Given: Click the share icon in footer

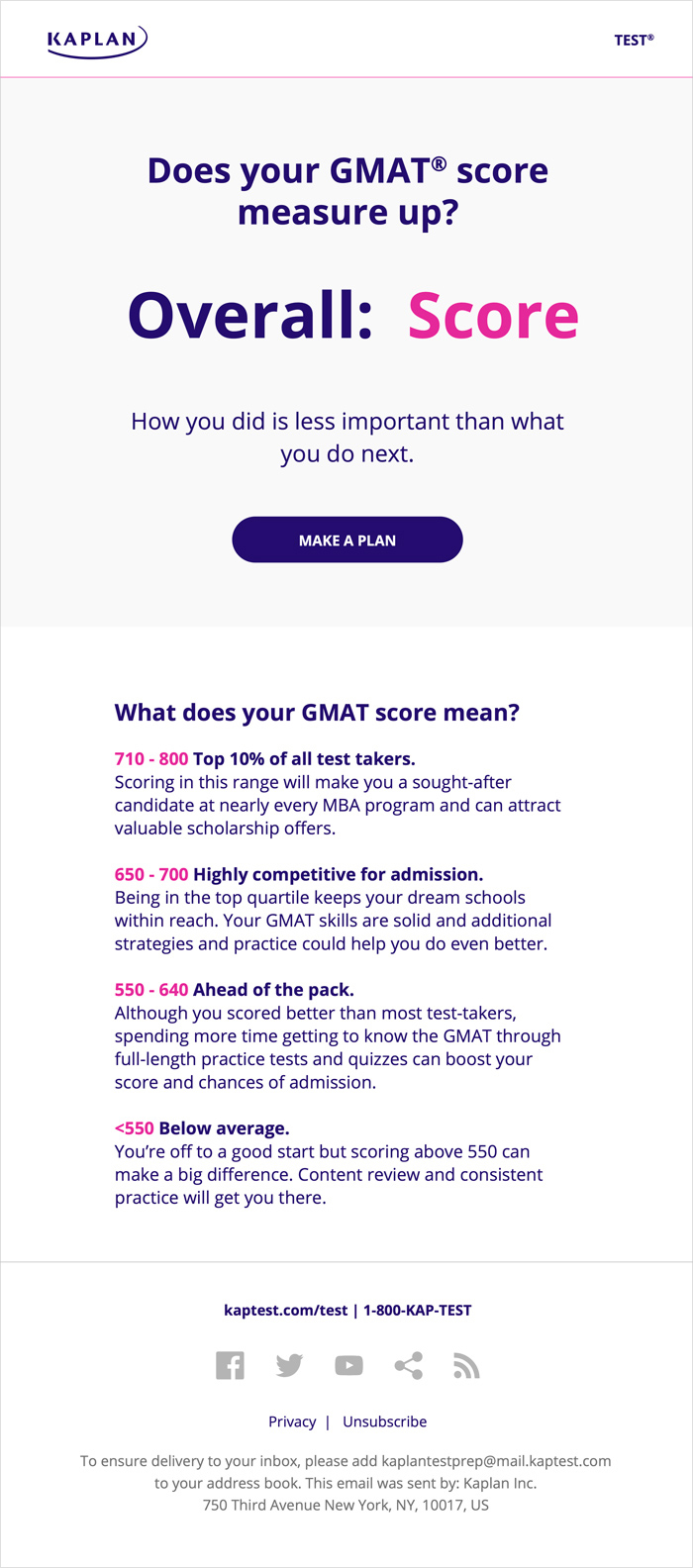Looking at the screenshot, I should click(408, 1366).
